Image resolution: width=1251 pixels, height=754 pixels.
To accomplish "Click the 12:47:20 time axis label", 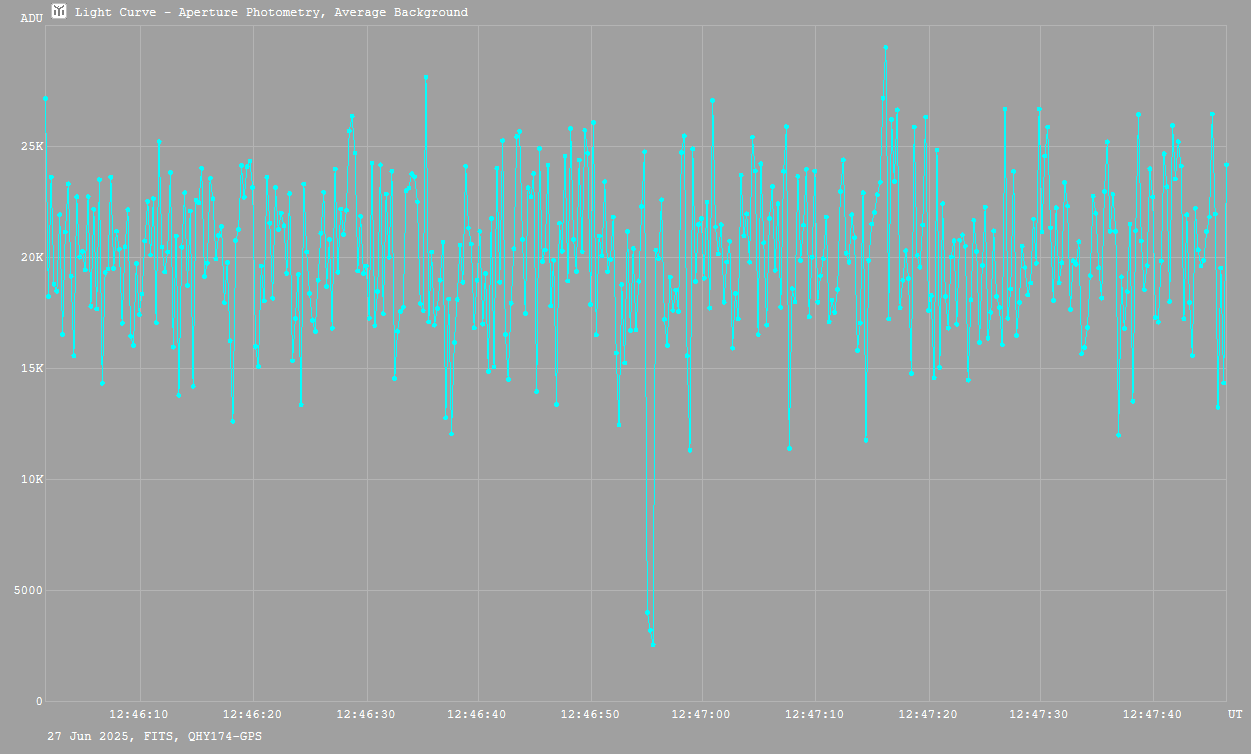I will coord(929,715).
